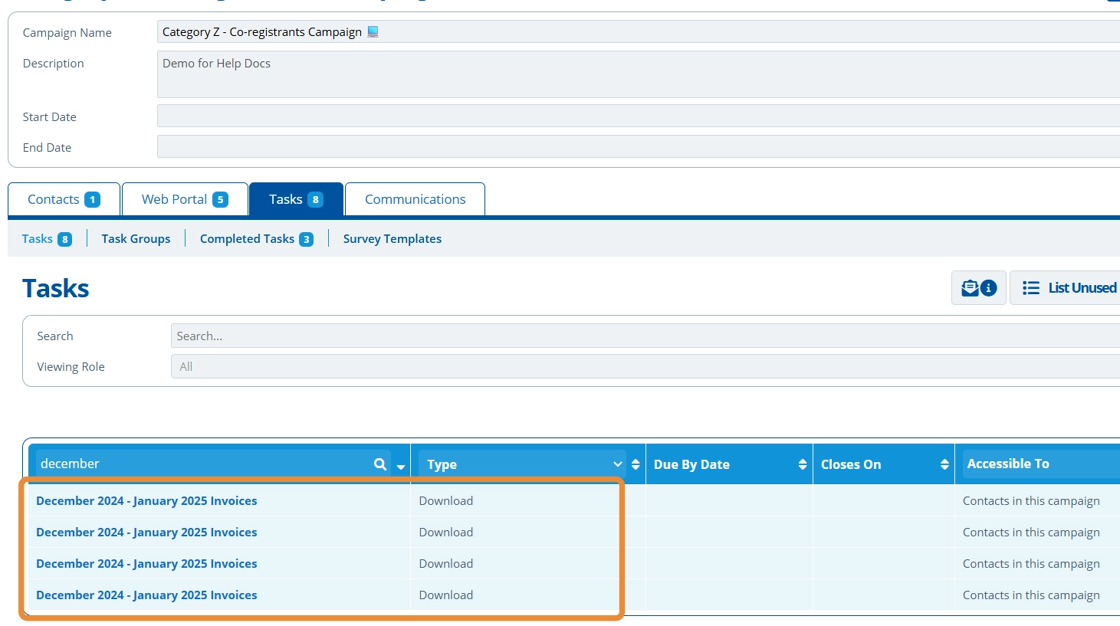
Task: Click the End Date field
Action: tap(639, 146)
